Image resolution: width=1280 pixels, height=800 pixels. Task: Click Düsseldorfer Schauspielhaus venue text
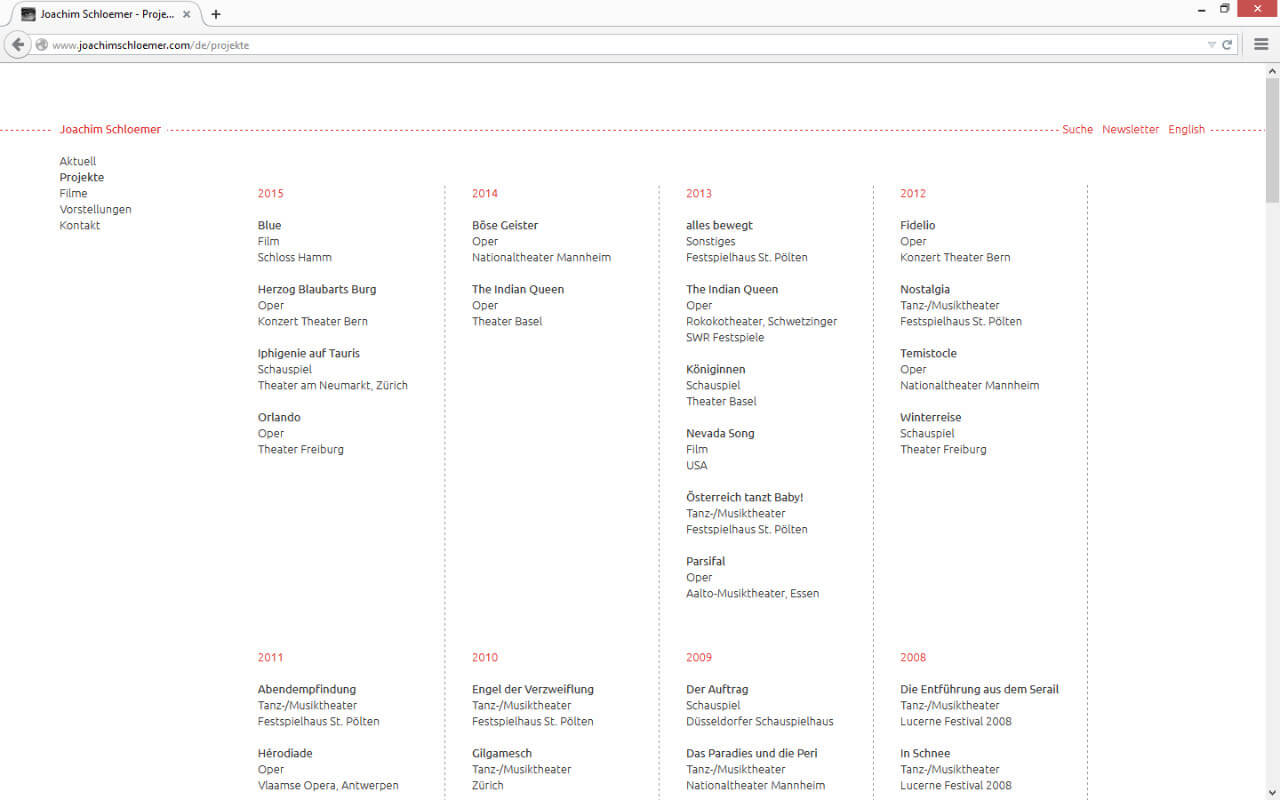pyautogui.click(x=760, y=721)
